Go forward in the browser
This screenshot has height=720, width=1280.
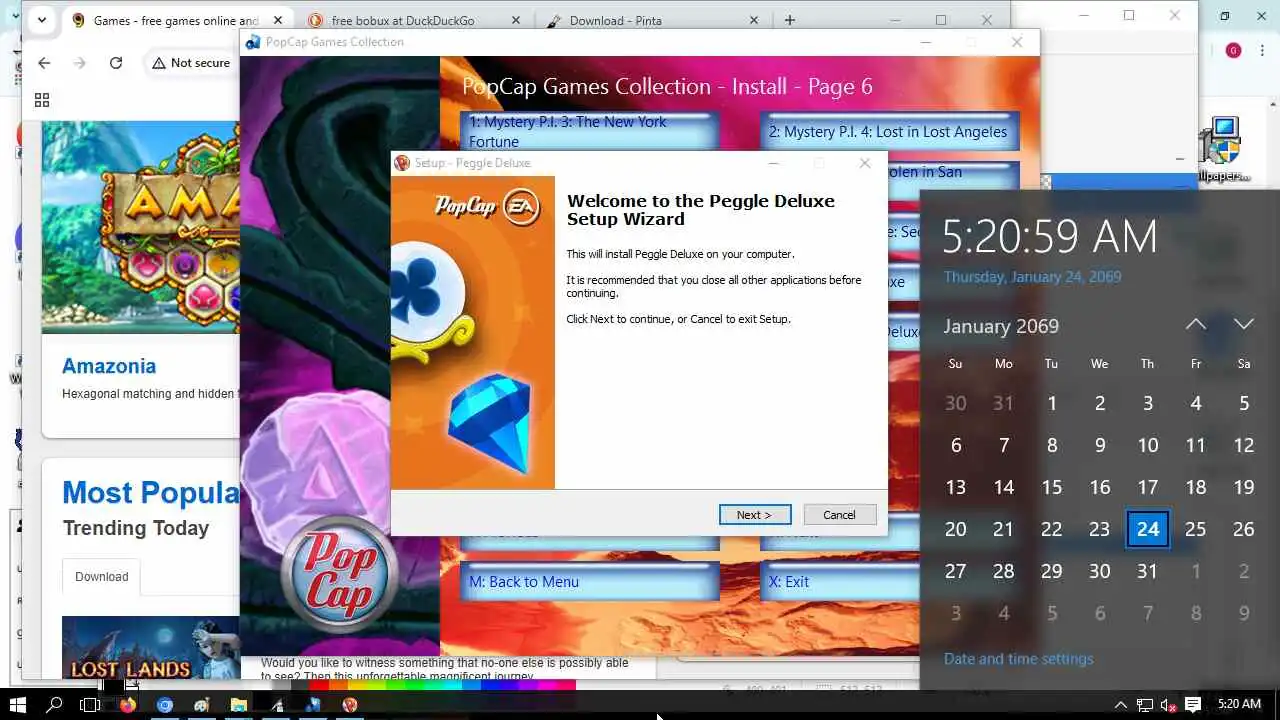coord(80,63)
